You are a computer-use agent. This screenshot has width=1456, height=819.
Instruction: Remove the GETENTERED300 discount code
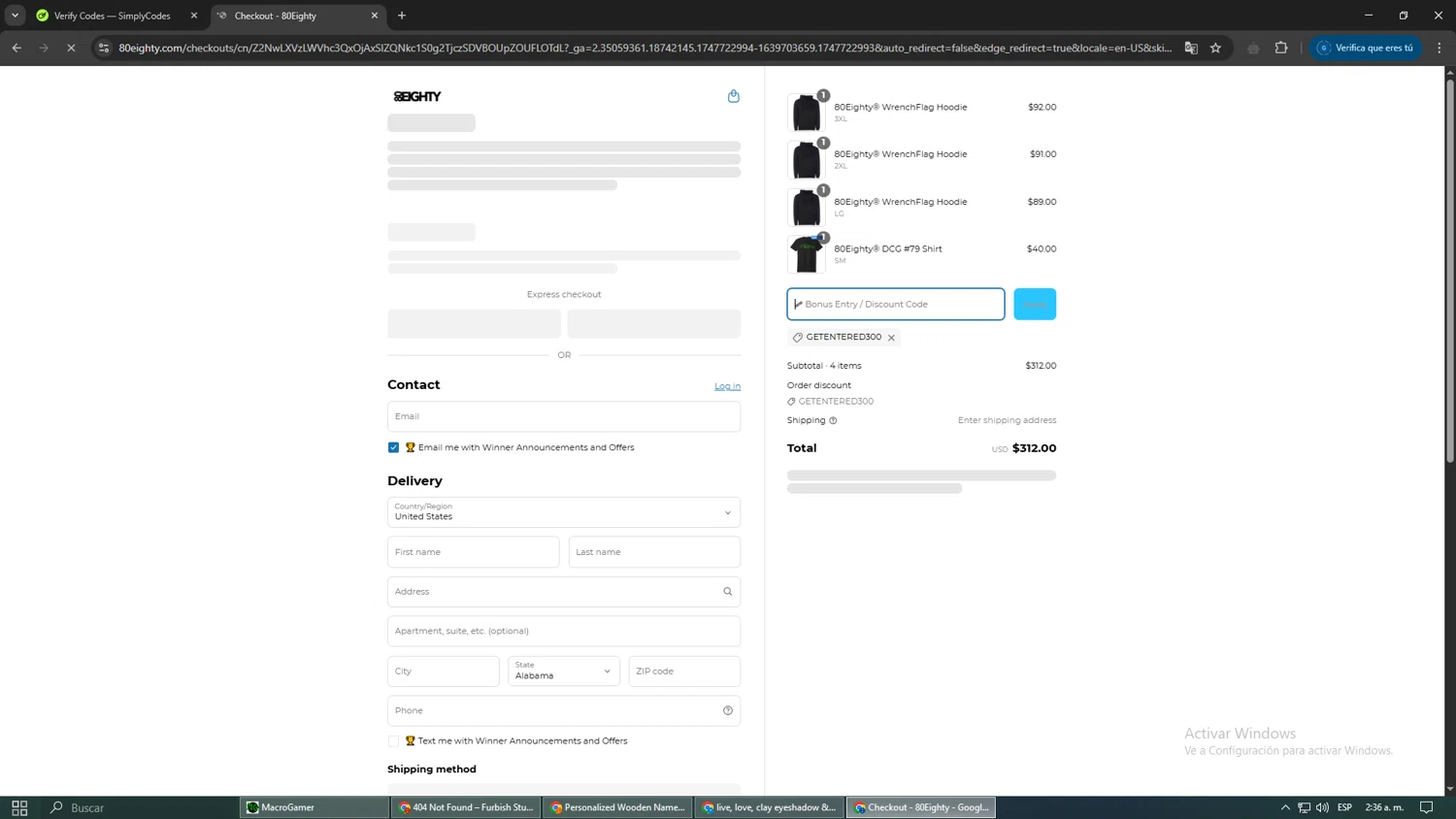pos(891,338)
